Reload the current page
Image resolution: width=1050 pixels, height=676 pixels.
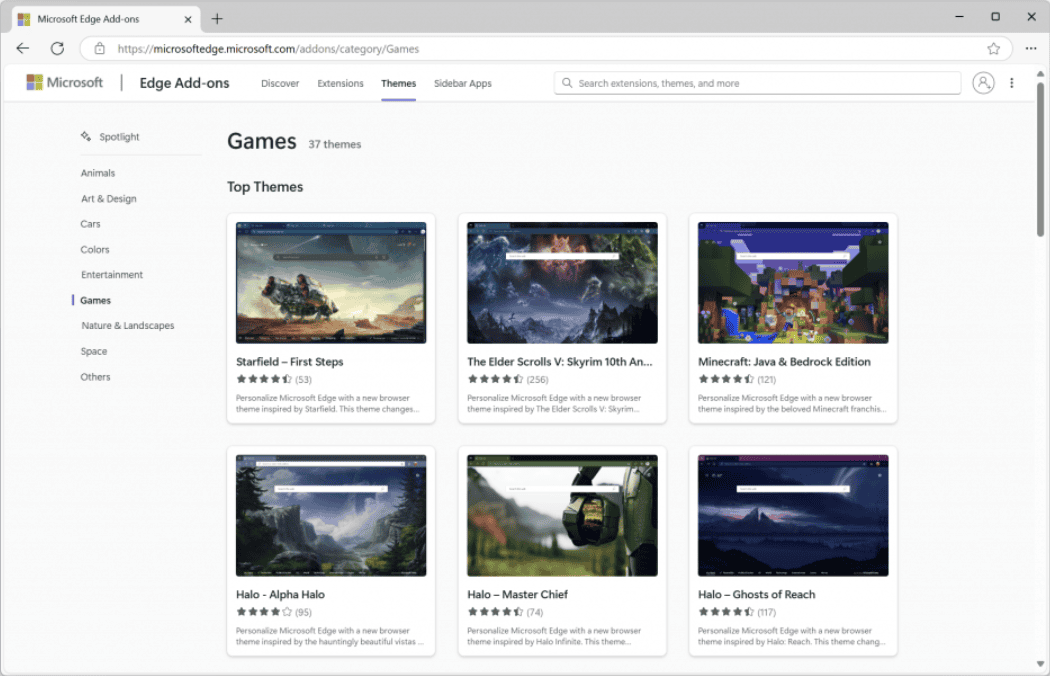pyautogui.click(x=58, y=48)
